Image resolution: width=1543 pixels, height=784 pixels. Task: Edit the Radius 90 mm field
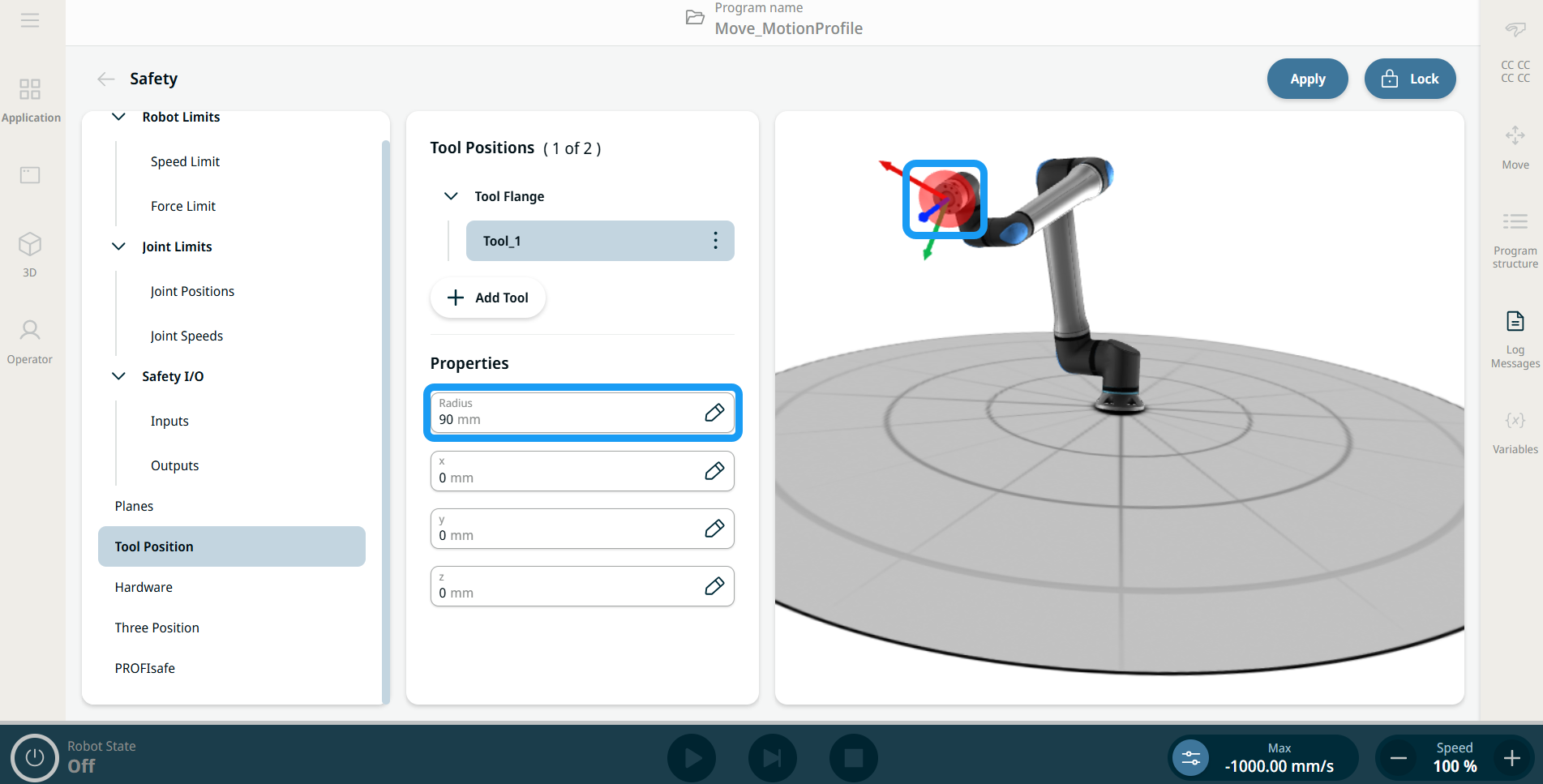(714, 413)
